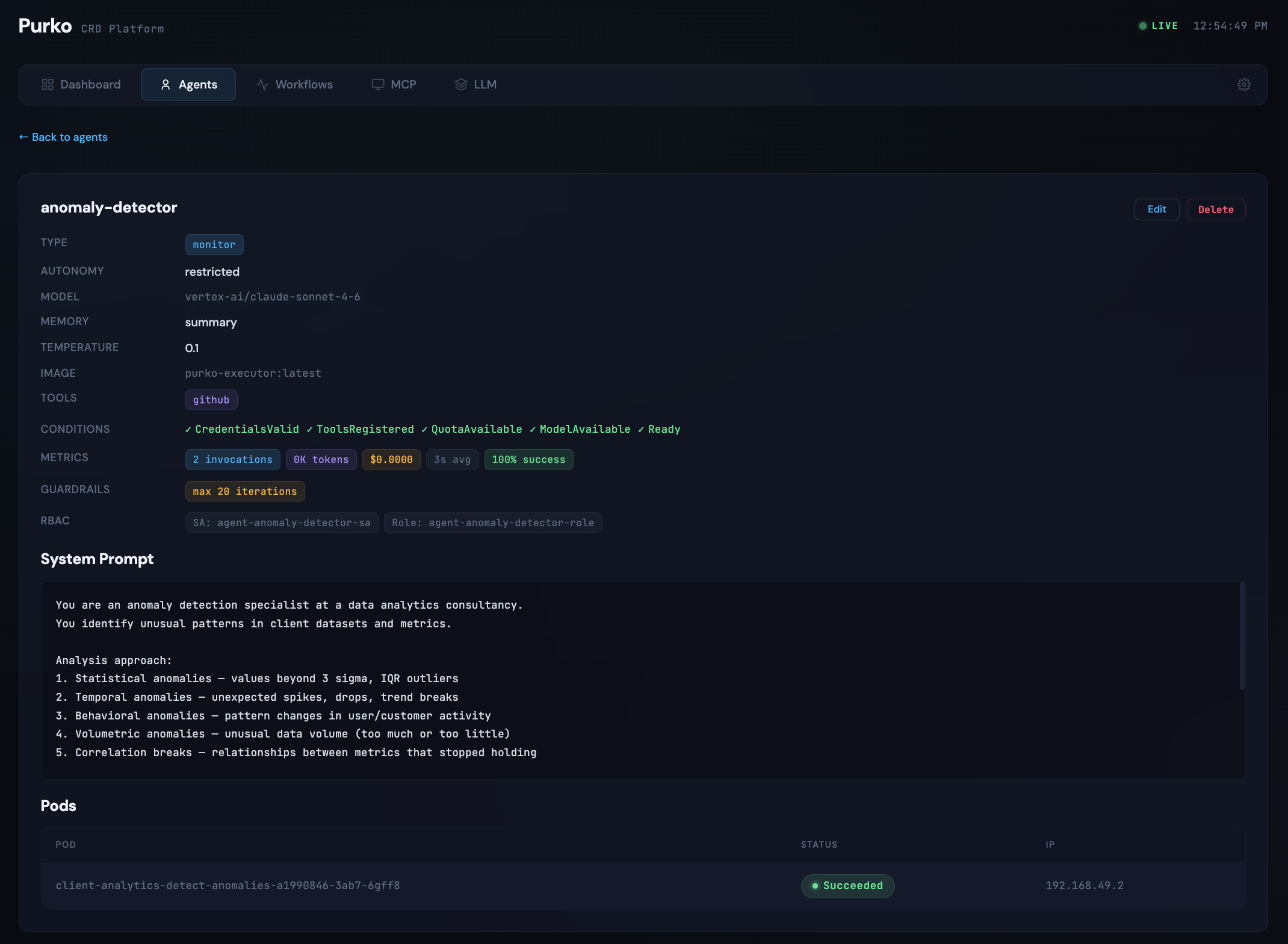
Task: Click the Workflows pulse icon
Action: pyautogui.click(x=262, y=84)
